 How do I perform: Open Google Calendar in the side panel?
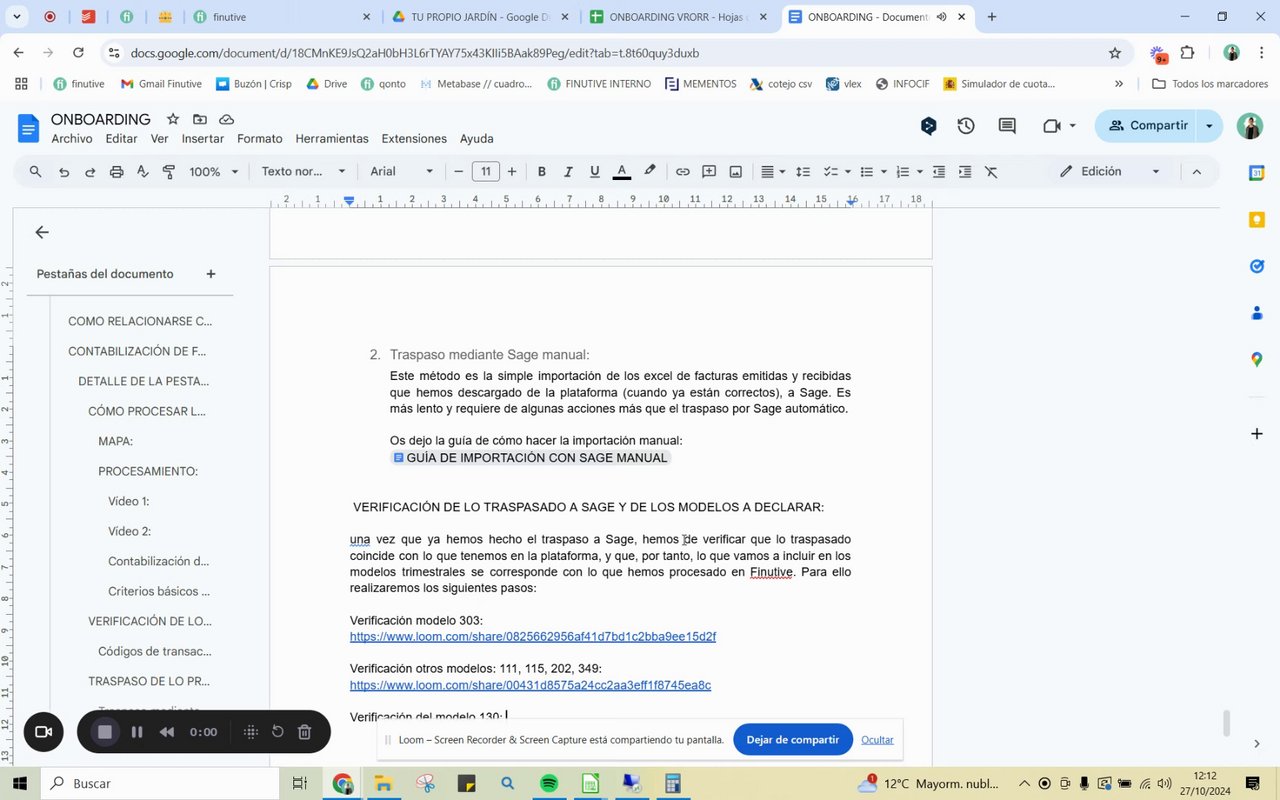1257,173
